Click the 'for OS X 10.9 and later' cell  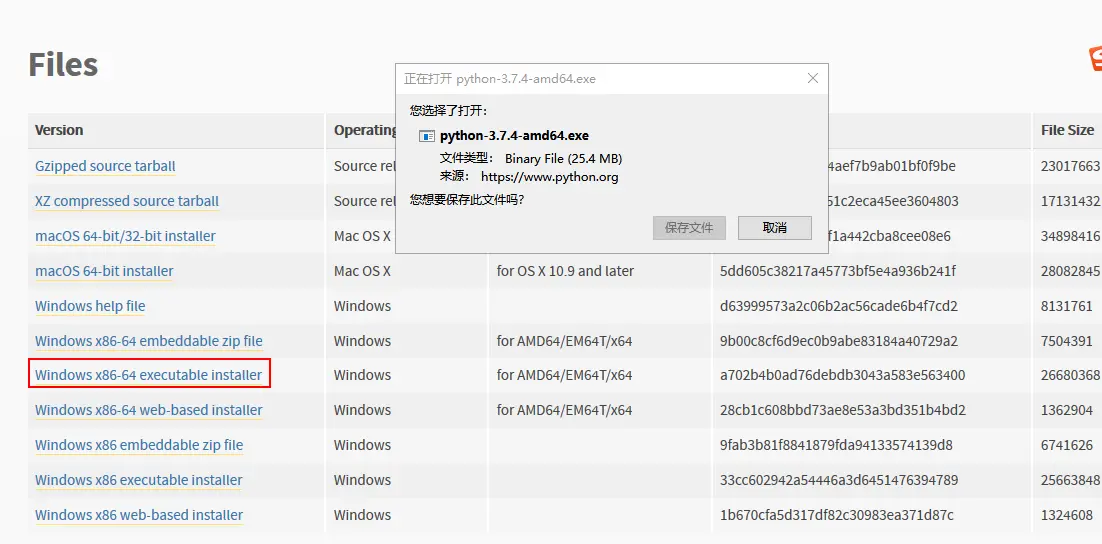tap(565, 271)
